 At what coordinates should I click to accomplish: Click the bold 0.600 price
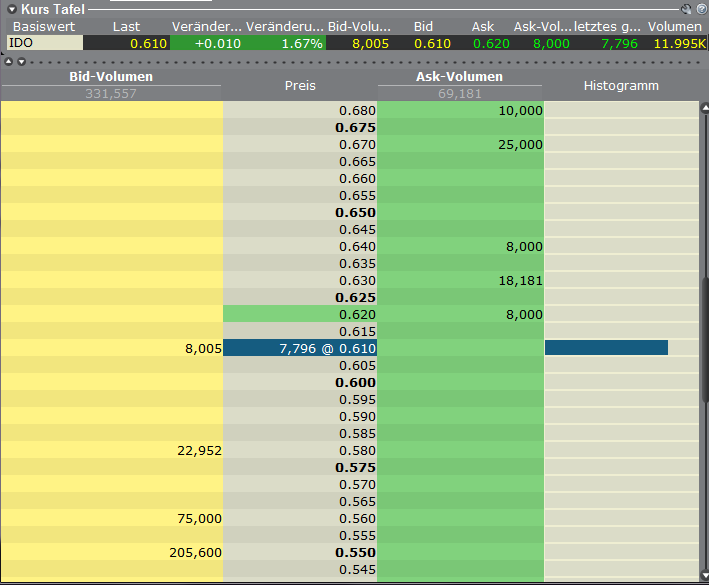tap(355, 382)
